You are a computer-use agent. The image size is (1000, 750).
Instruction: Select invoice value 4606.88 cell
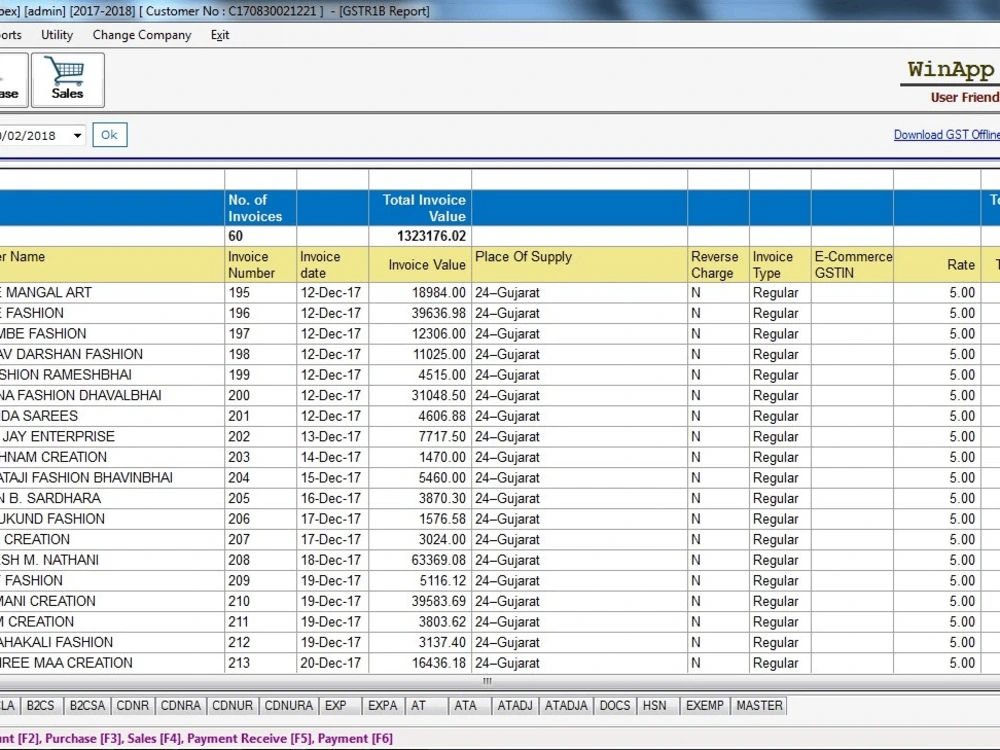coord(420,416)
